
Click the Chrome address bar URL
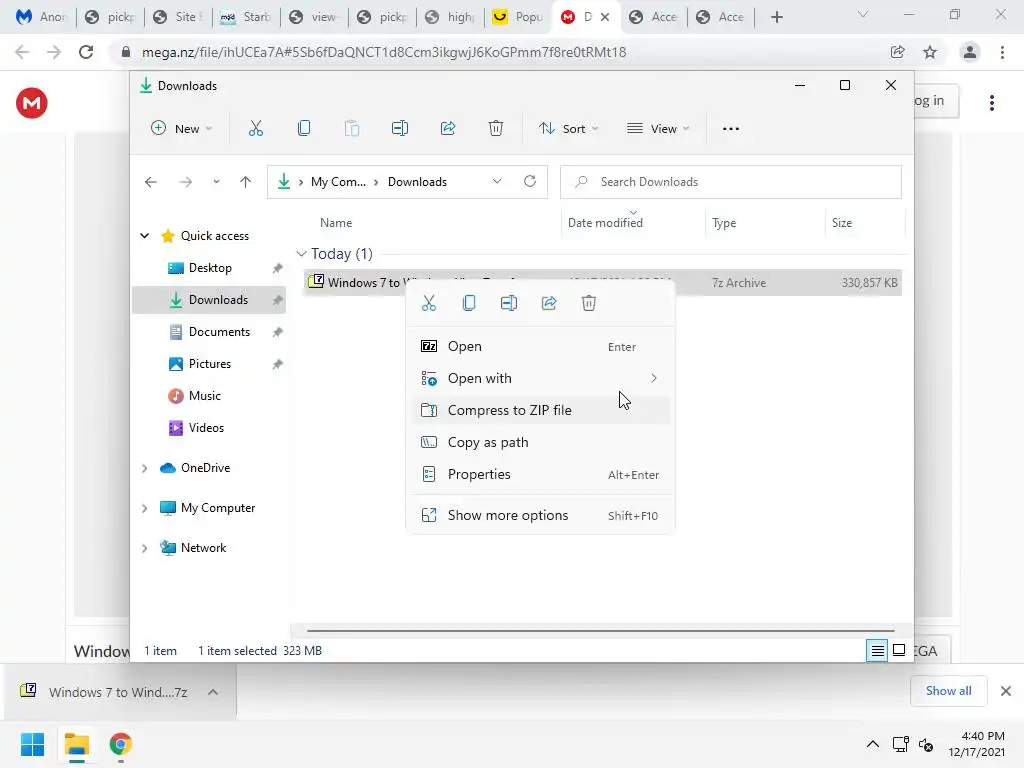(x=384, y=52)
